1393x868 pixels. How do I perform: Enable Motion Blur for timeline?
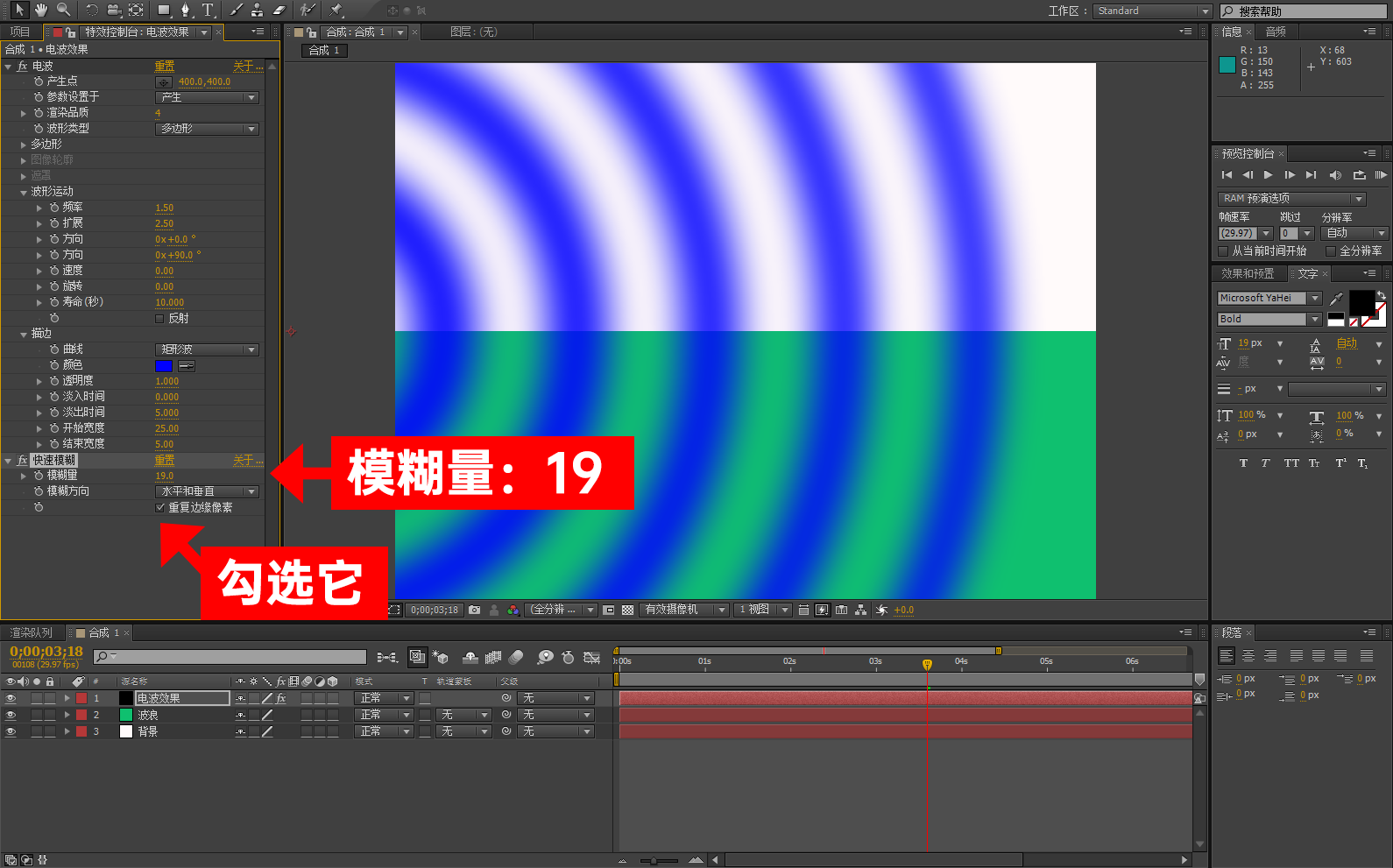pyautogui.click(x=516, y=657)
